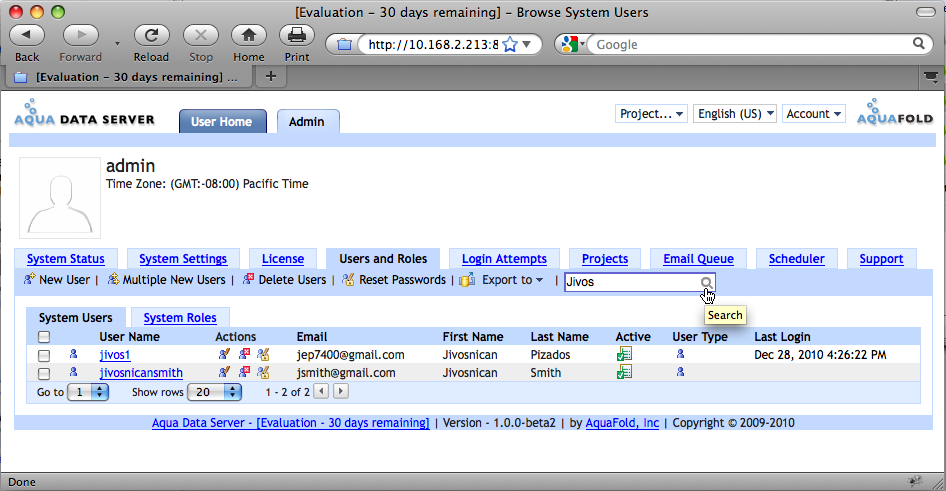The width and height of the screenshot is (946, 491).
Task: Click Active status icon for jivosnicansmith
Action: click(624, 372)
